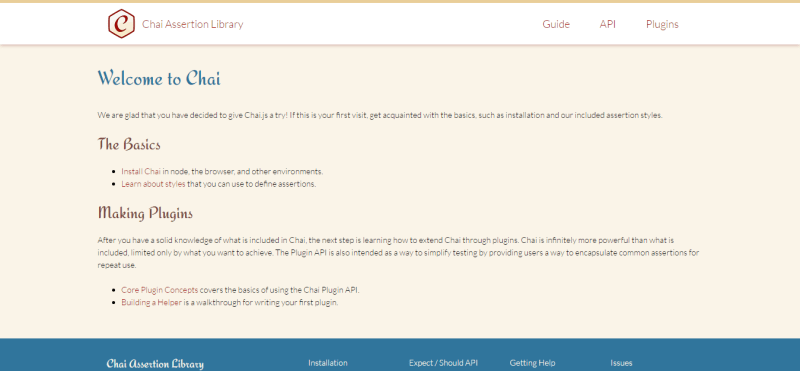
Task: Open the Guide navigation item
Action: tap(556, 24)
